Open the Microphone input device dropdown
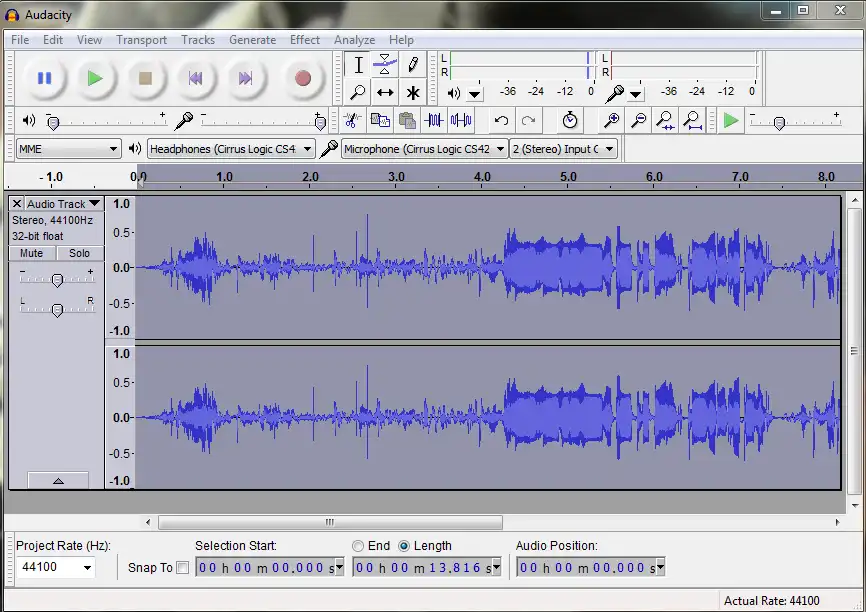Viewport: 866px width, 612px height. coord(424,149)
